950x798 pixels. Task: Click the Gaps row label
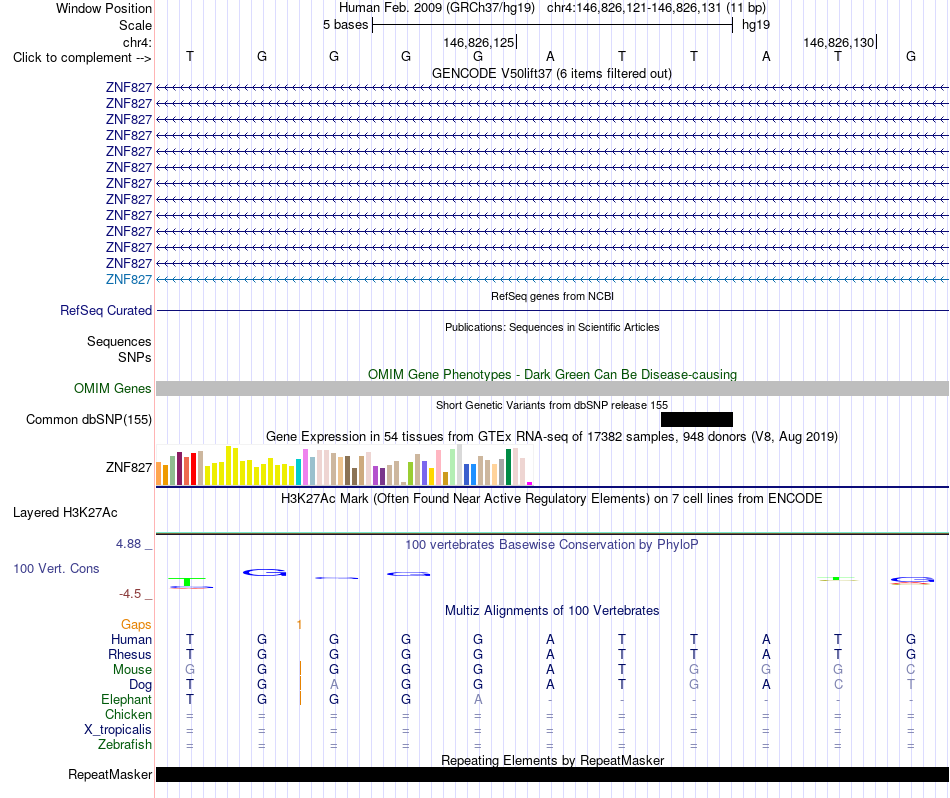136,625
